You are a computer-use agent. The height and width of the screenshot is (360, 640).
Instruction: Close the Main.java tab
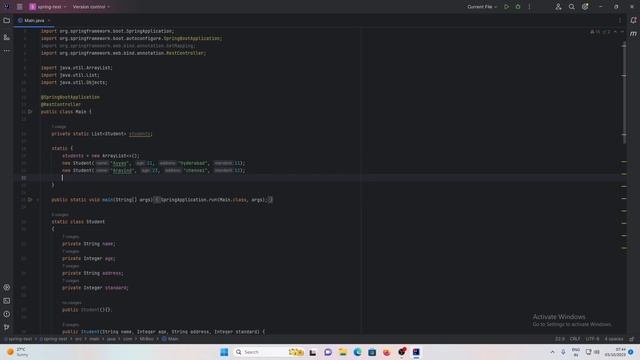click(49, 20)
